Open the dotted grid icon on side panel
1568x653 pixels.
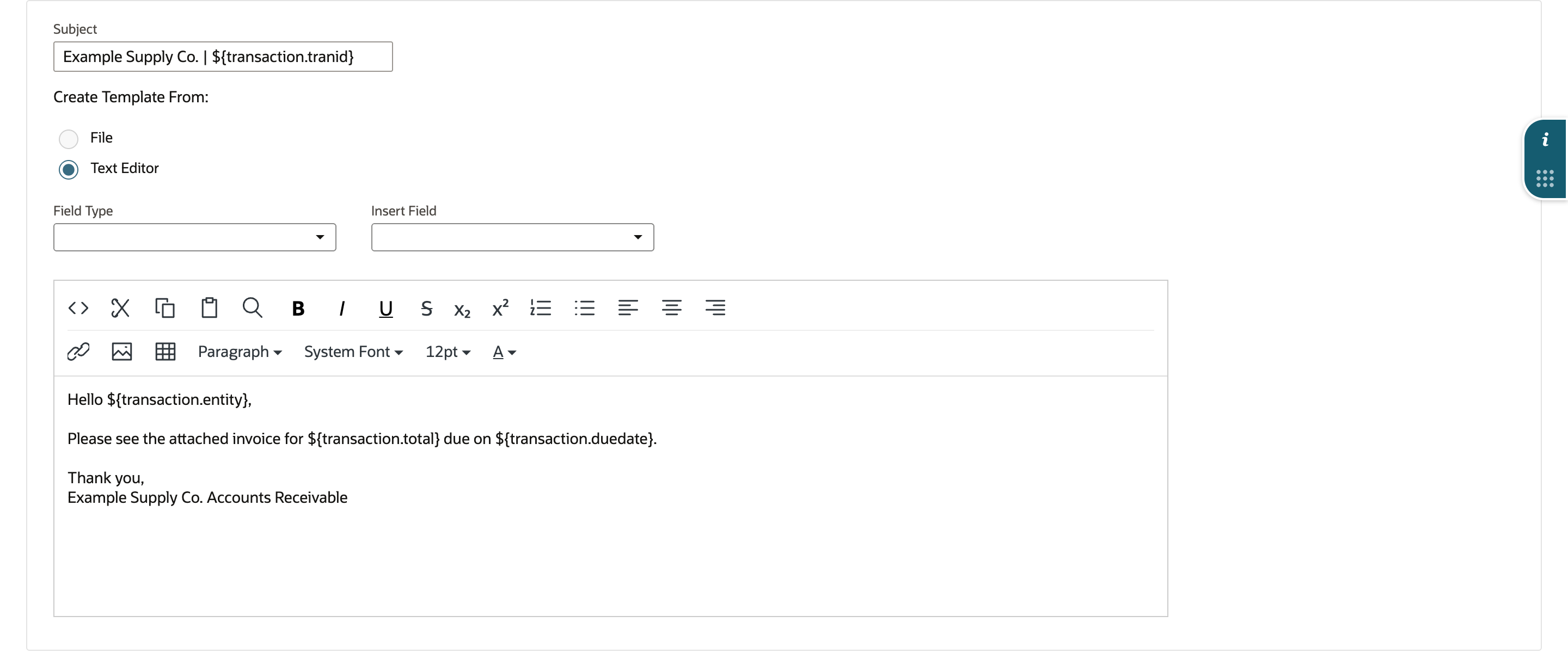[1545, 178]
